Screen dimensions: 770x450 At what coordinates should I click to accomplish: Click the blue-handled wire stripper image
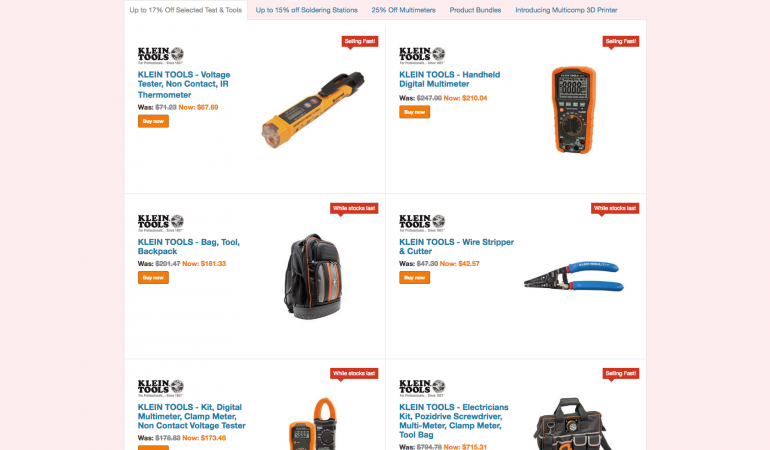click(574, 277)
